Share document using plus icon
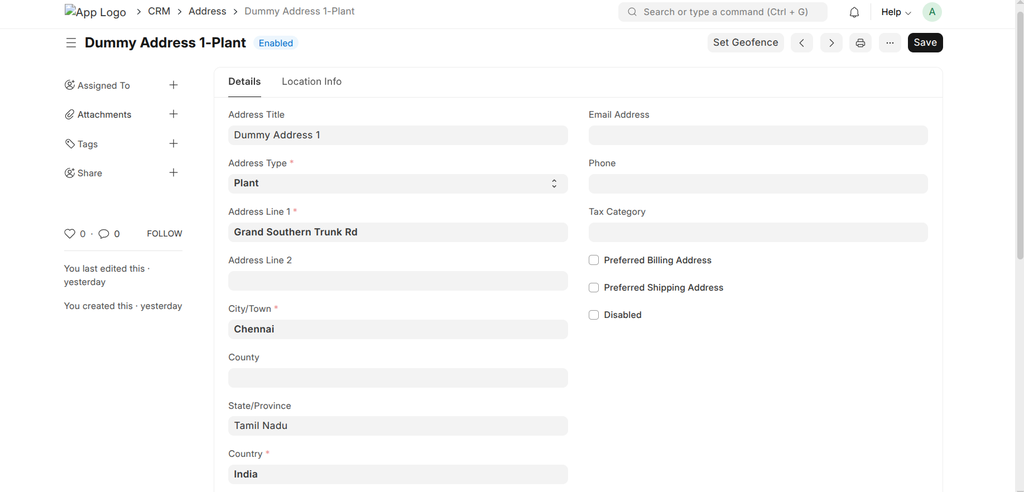The image size is (1024, 492). (x=174, y=172)
